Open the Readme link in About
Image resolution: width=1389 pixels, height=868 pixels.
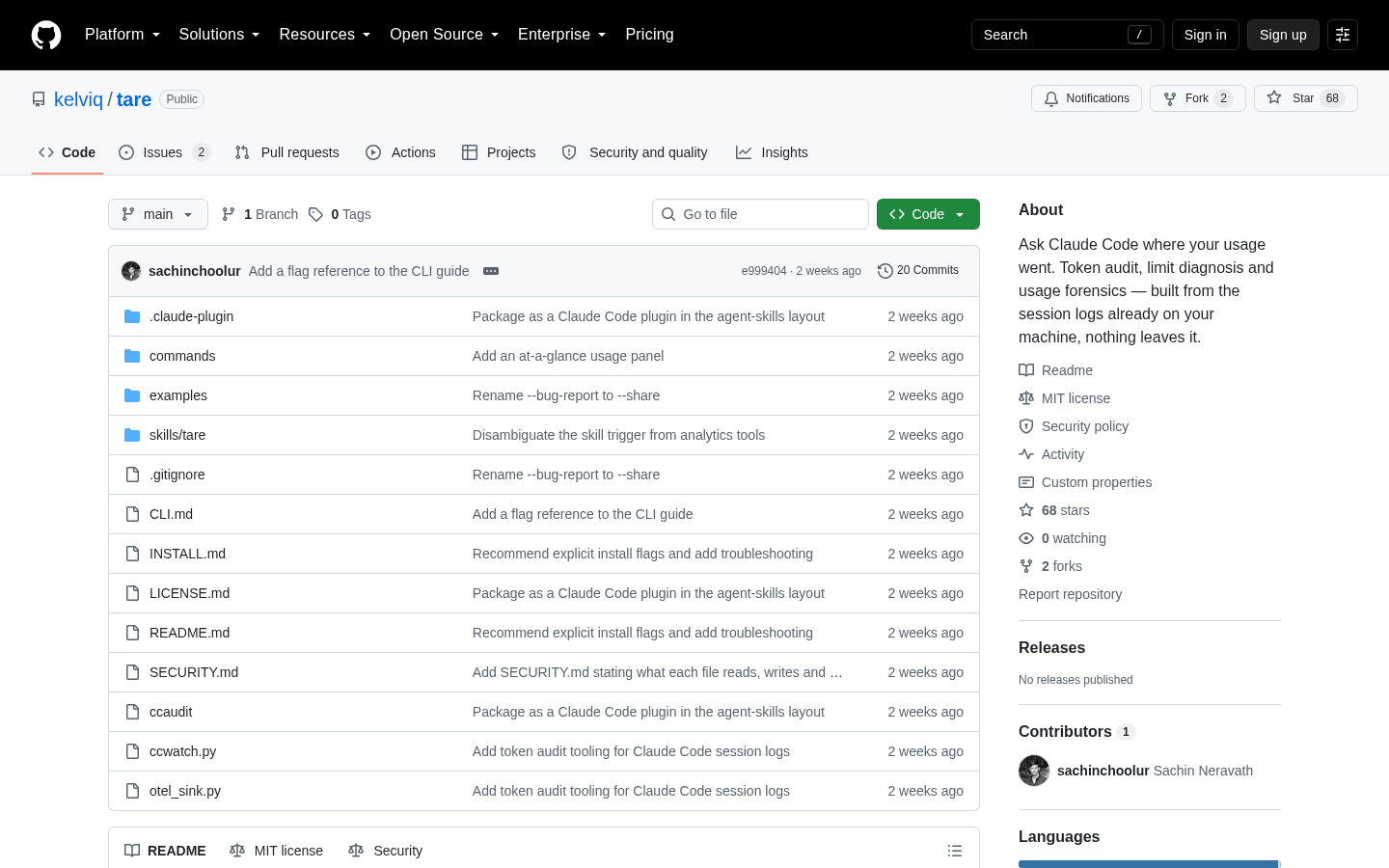[x=1056, y=370]
